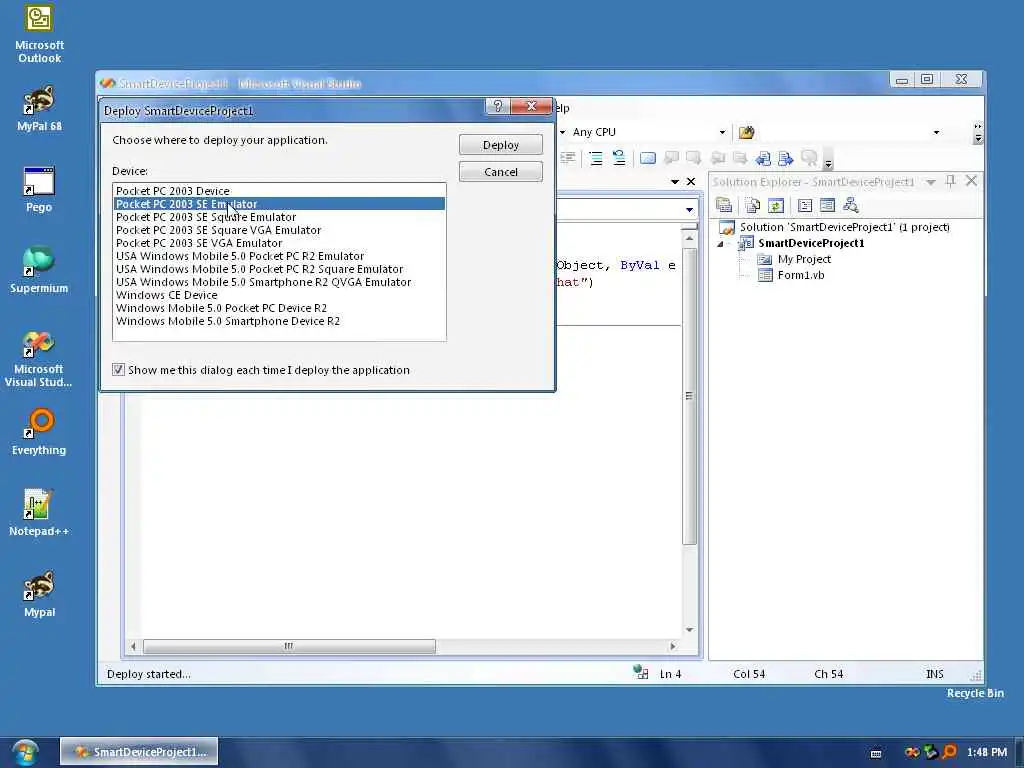This screenshot has width=1024, height=768.
Task: Click the previous bookmark icon
Action: point(671,158)
